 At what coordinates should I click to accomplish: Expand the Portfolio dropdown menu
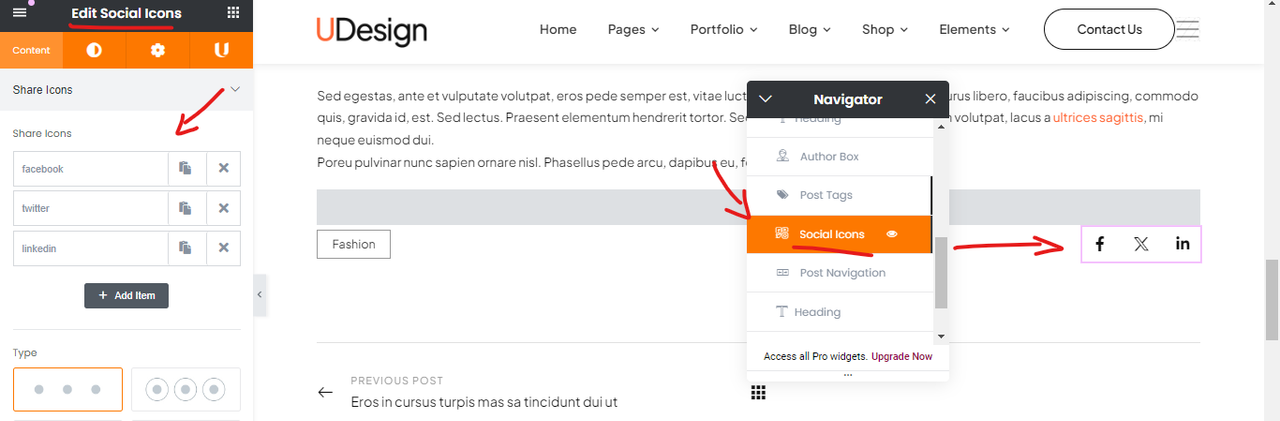[x=724, y=30]
